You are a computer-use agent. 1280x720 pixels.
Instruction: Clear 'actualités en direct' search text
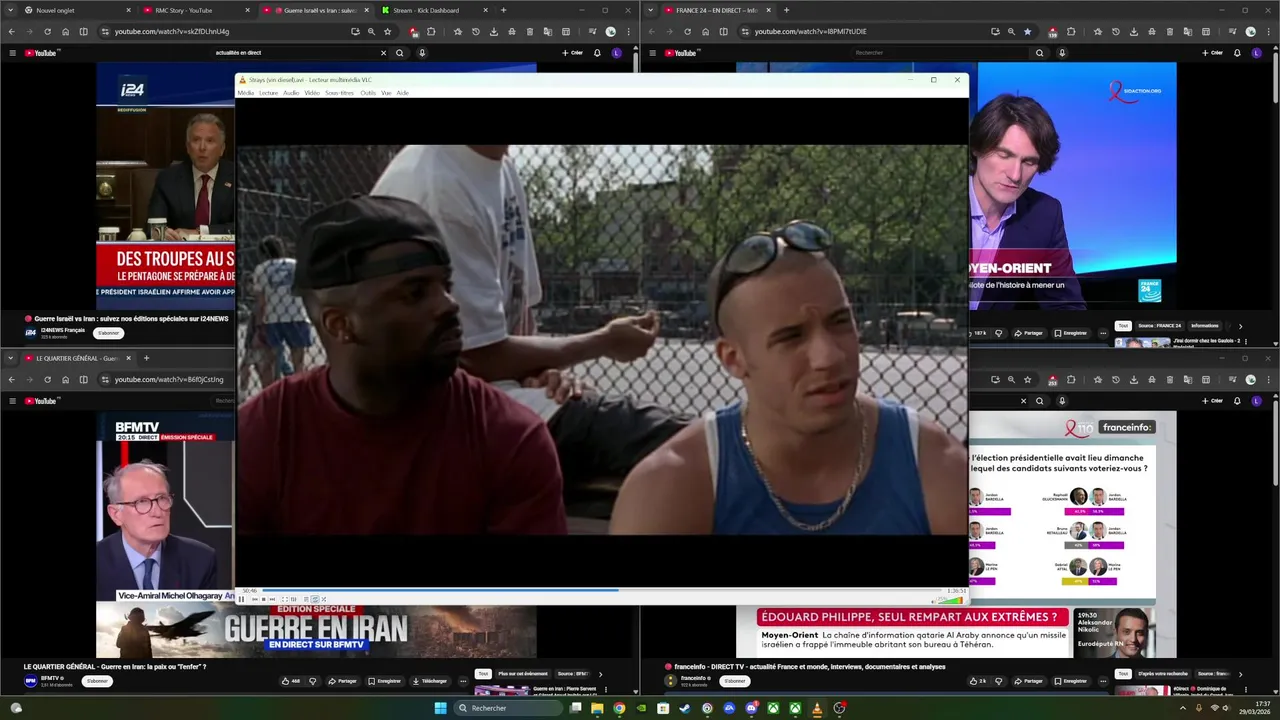click(x=383, y=53)
